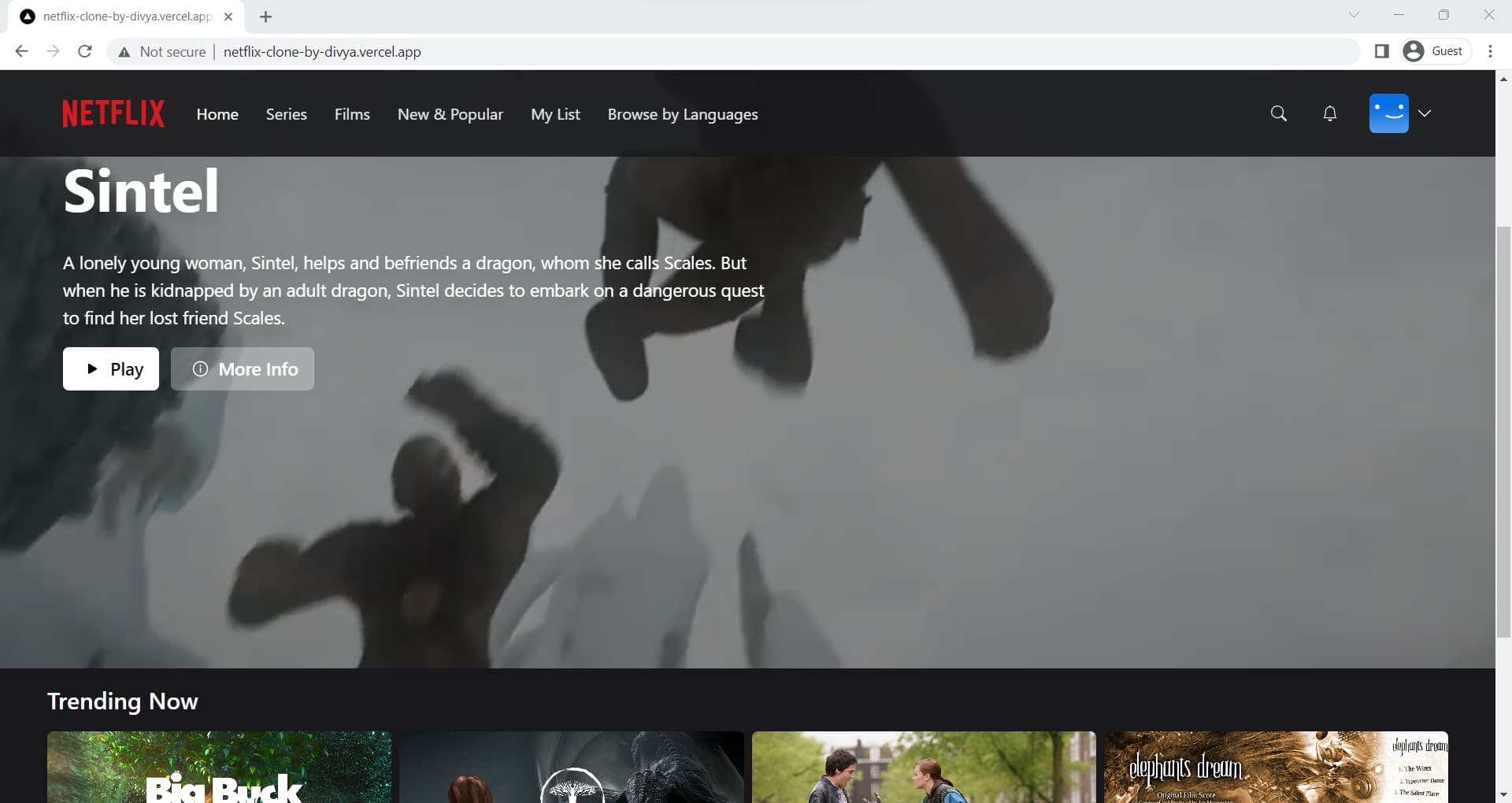
Task: Click the profile avatar icon
Action: coord(1389,113)
